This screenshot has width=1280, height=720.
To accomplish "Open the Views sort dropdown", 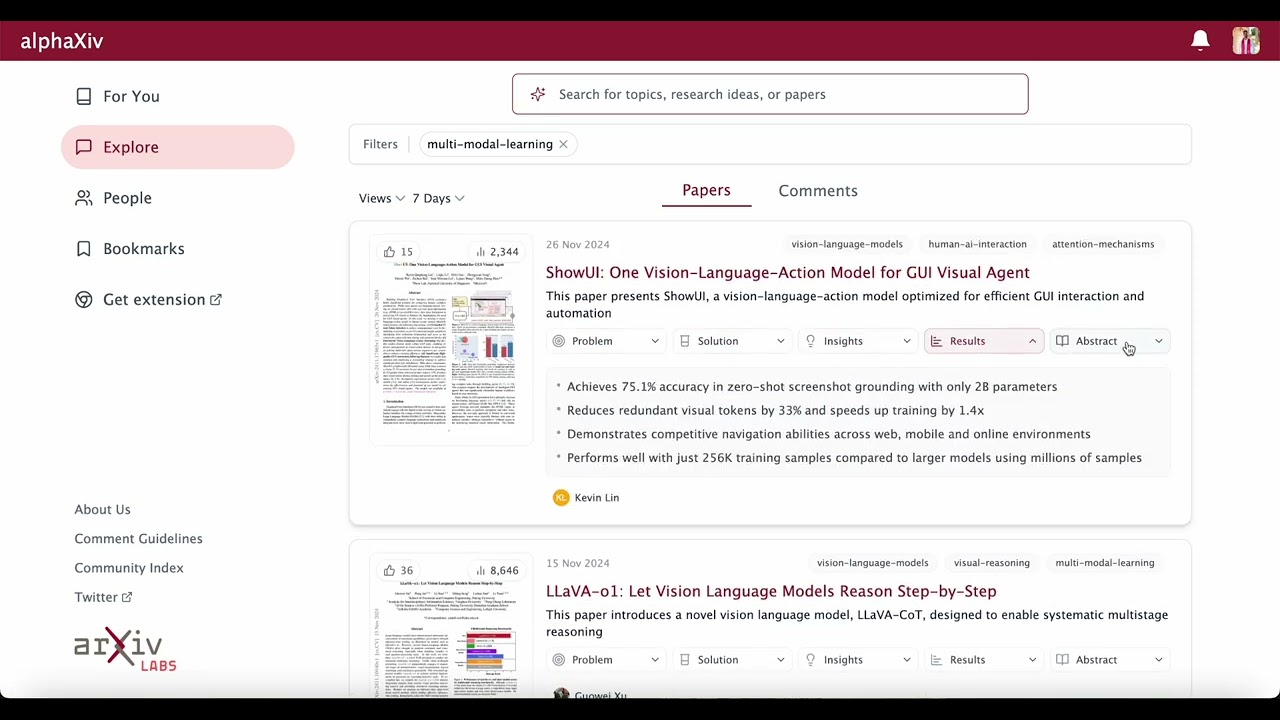I will pyautogui.click(x=382, y=198).
